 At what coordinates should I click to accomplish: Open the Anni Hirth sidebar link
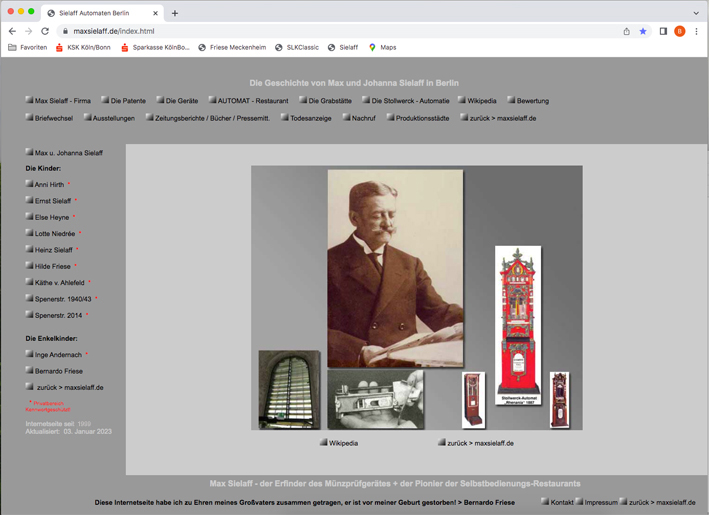coord(49,185)
